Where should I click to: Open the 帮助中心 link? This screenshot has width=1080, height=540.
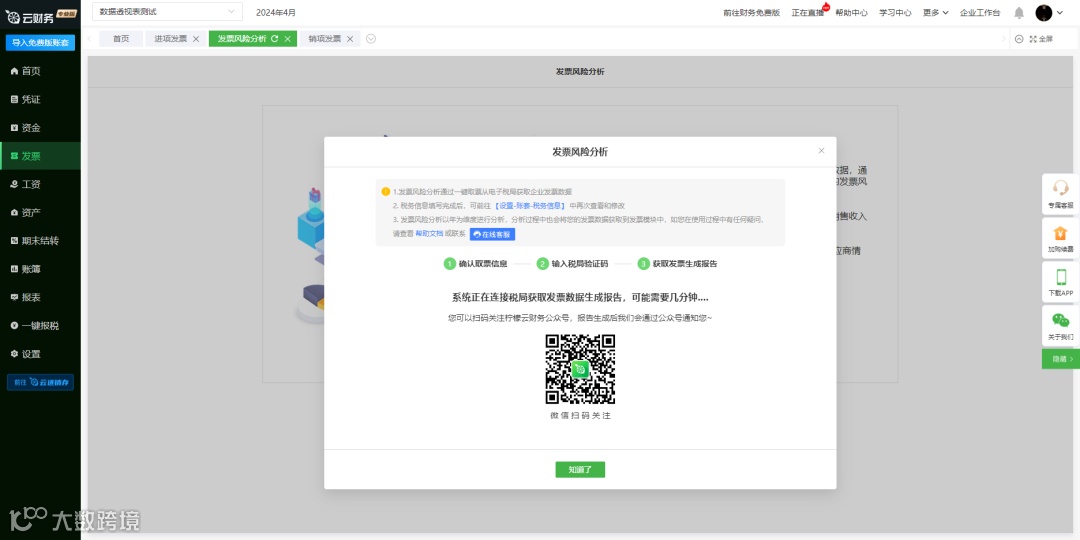851,12
